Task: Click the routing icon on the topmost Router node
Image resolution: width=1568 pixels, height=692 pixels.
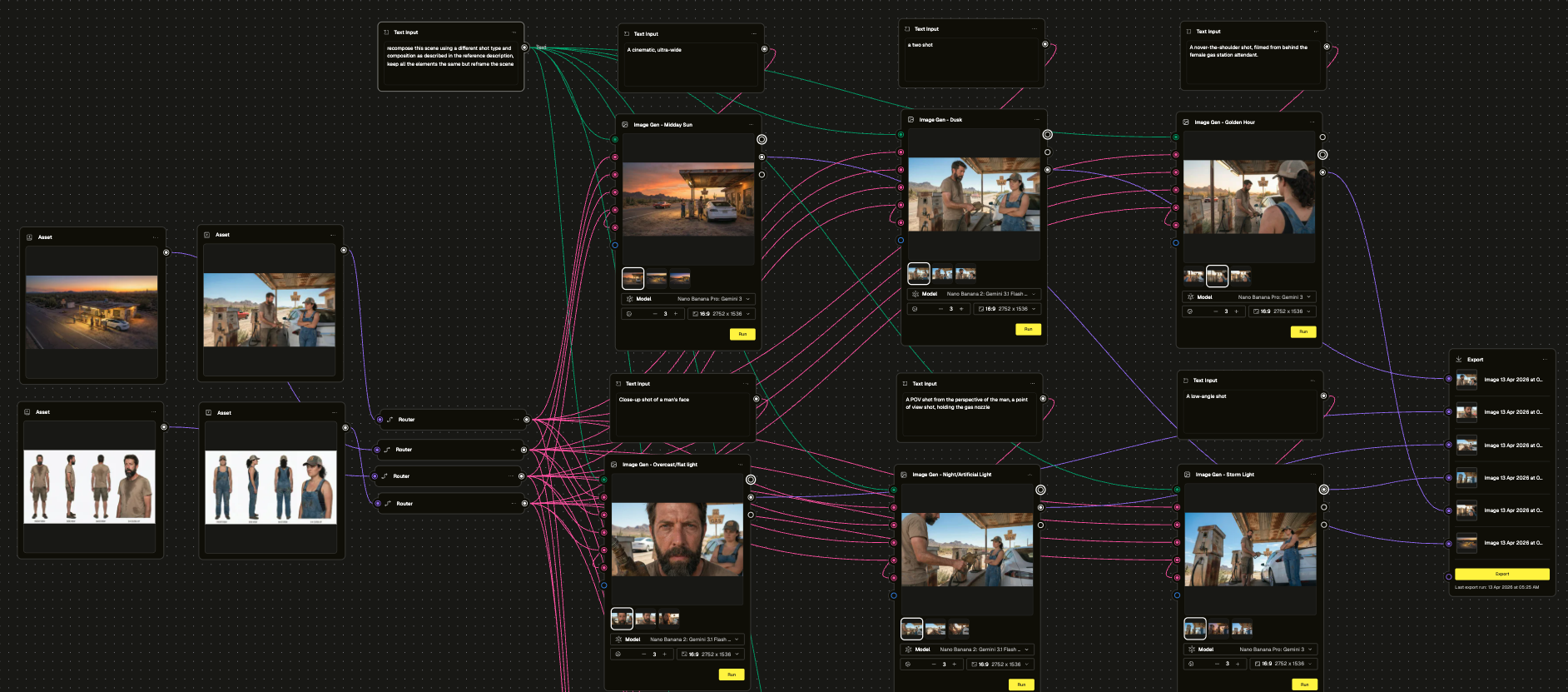Action: point(390,420)
